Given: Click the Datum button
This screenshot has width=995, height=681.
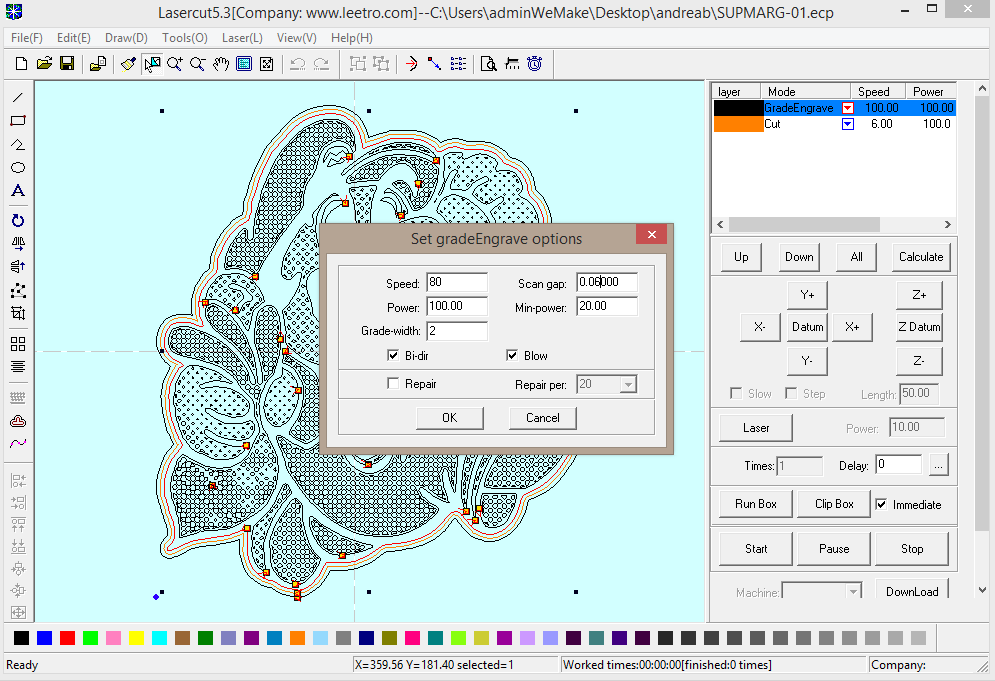Looking at the screenshot, I should pyautogui.click(x=807, y=327).
